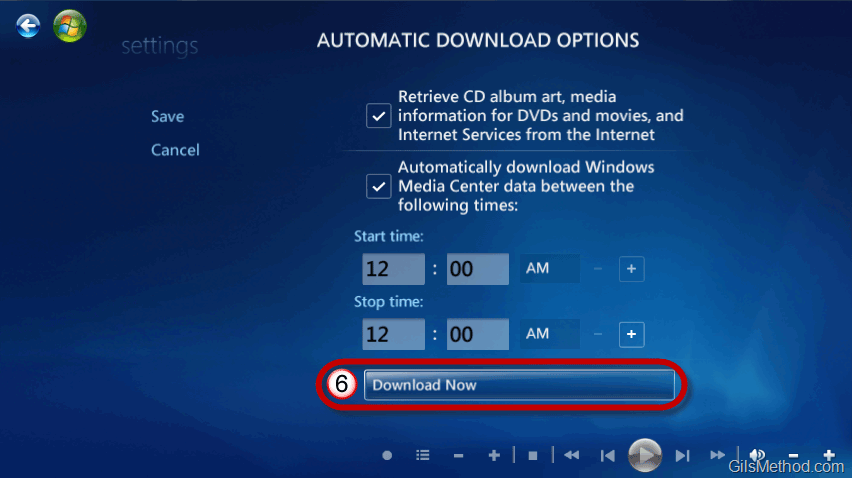Click the settings breadcrumb text
Screen dimensions: 852x478
coord(160,46)
